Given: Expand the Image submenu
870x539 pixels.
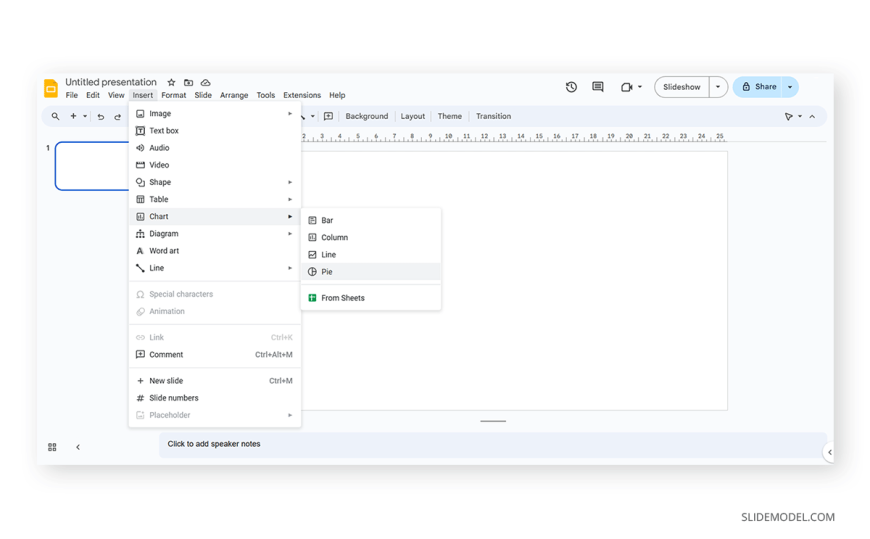Looking at the screenshot, I should click(214, 114).
